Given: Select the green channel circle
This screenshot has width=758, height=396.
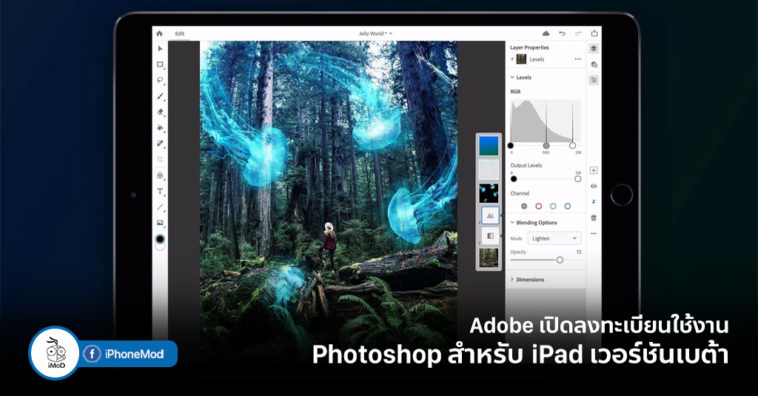Looking at the screenshot, I should tap(553, 206).
